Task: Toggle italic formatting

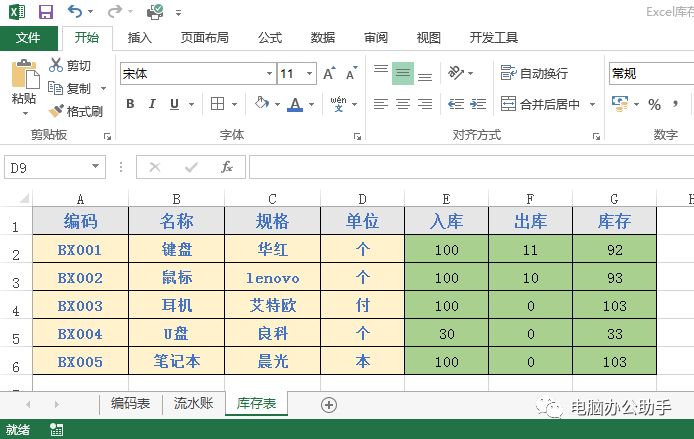Action: [x=152, y=104]
